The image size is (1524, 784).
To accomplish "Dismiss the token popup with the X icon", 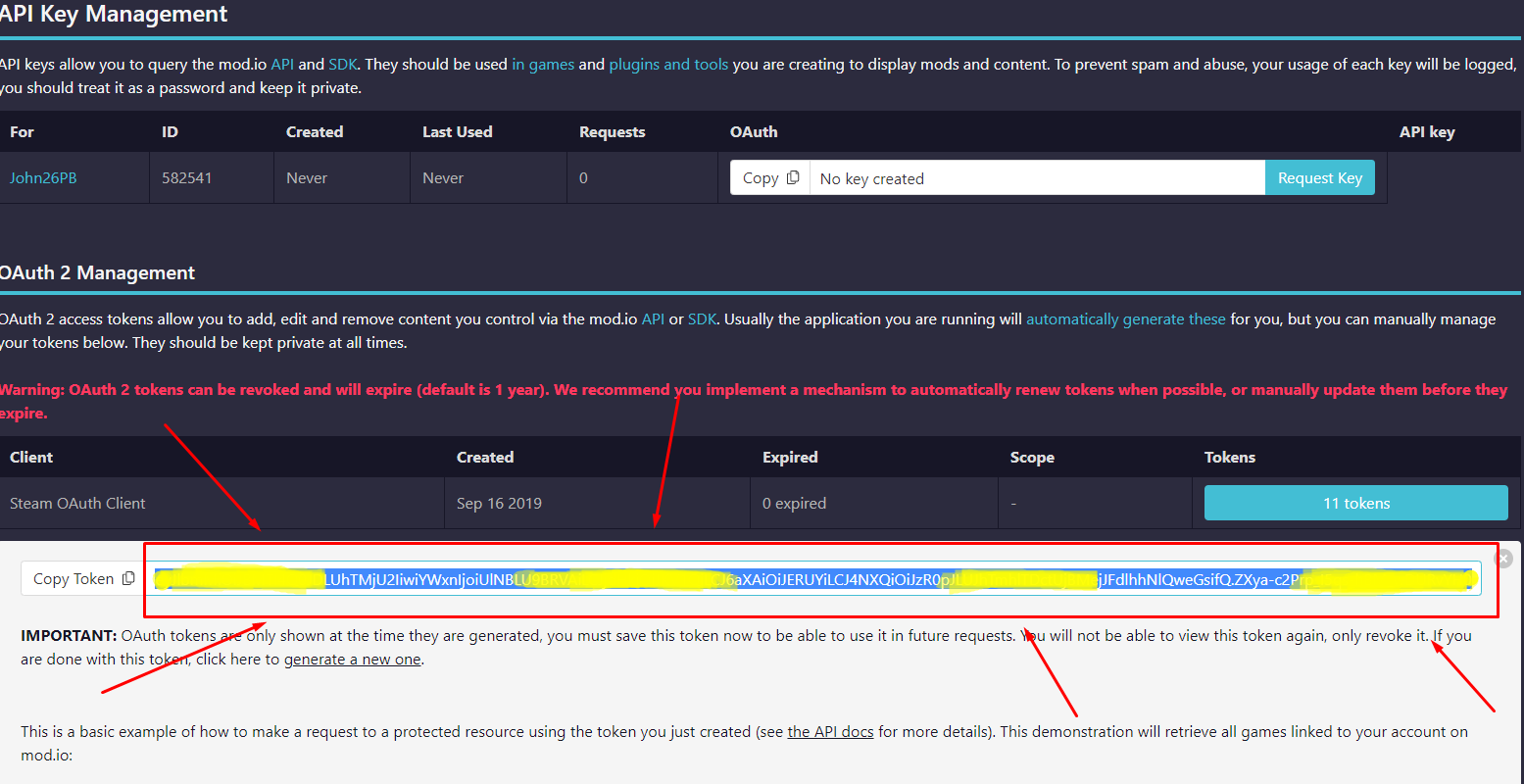I will (x=1502, y=558).
